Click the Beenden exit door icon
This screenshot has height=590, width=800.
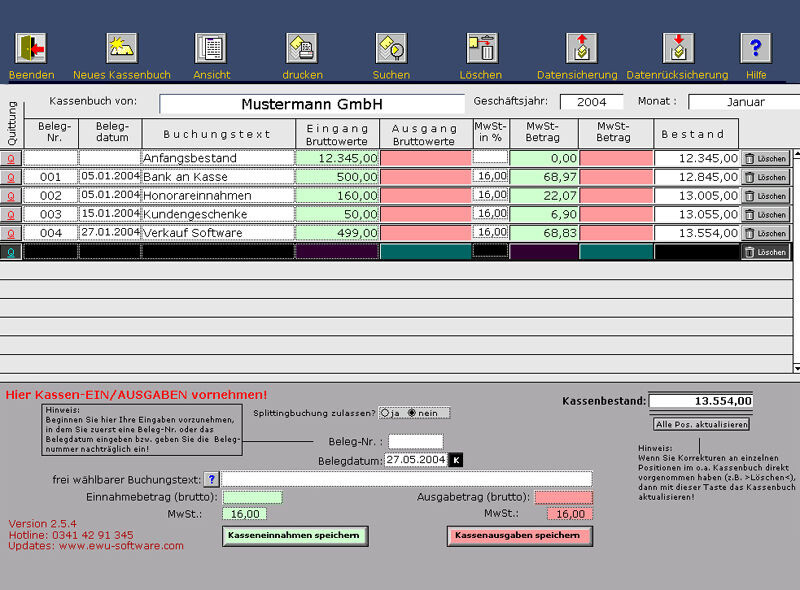(31, 48)
